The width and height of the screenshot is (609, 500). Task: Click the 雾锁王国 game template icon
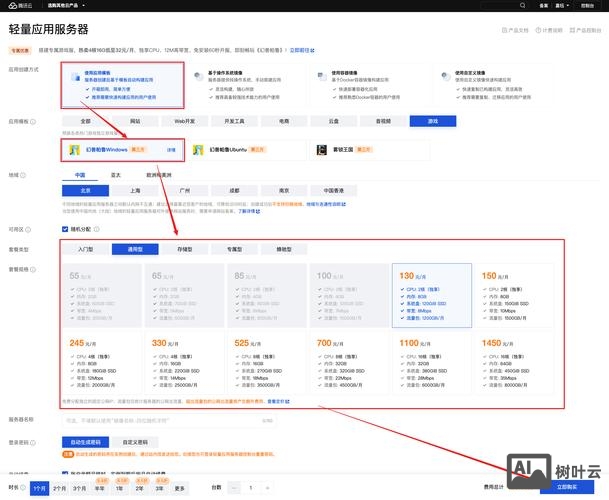[321, 150]
